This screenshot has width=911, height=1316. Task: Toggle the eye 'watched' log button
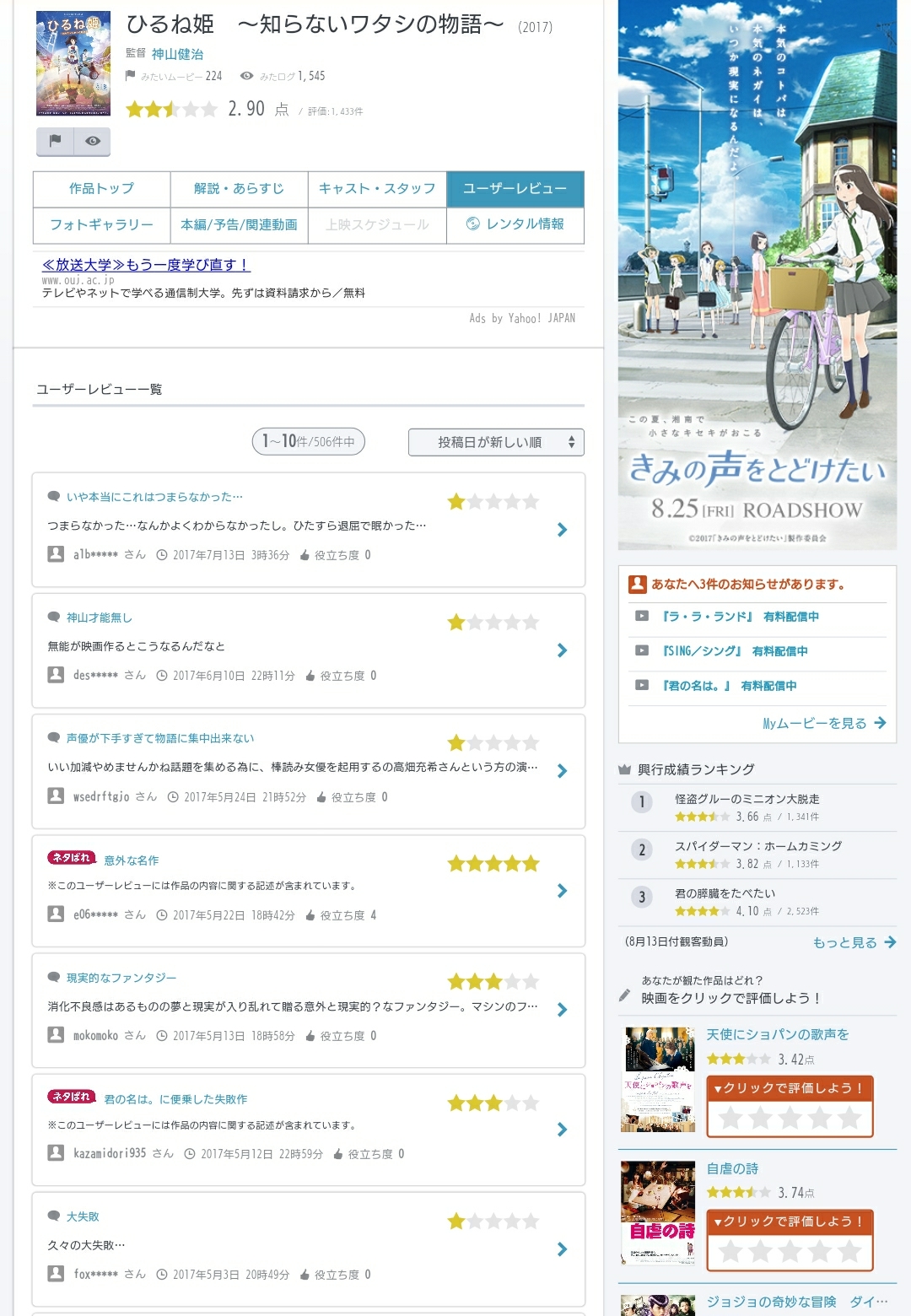coord(92,141)
